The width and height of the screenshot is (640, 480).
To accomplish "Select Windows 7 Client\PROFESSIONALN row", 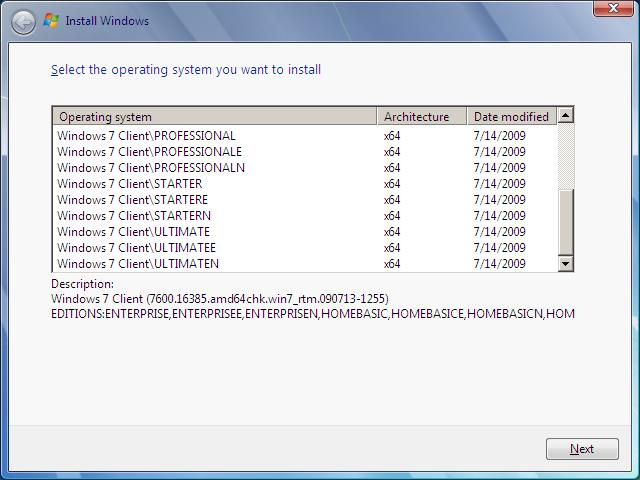I will (304, 167).
